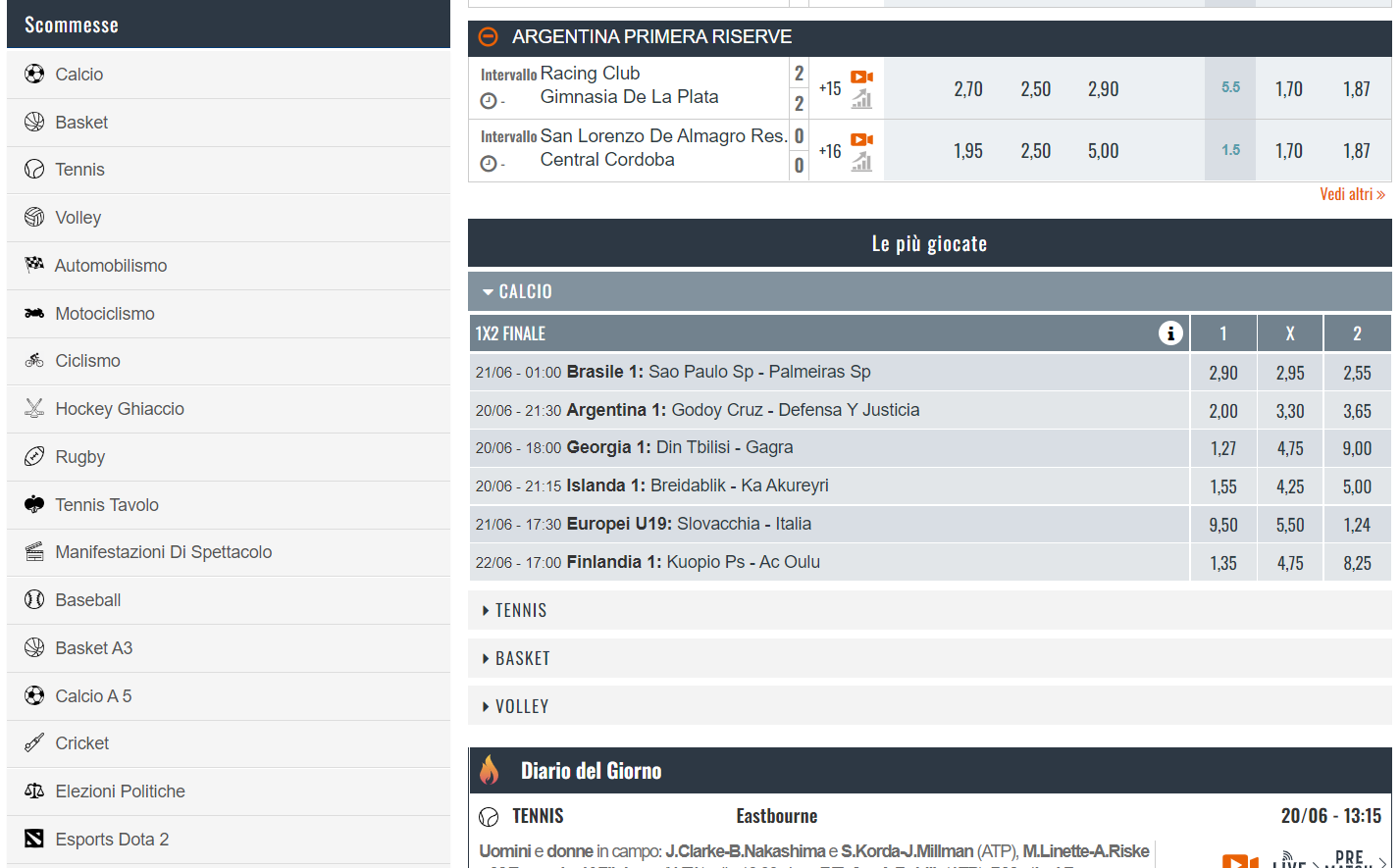1400x868 pixels.
Task: Click the Tennis Tavolo paddle icon
Action: click(x=34, y=504)
